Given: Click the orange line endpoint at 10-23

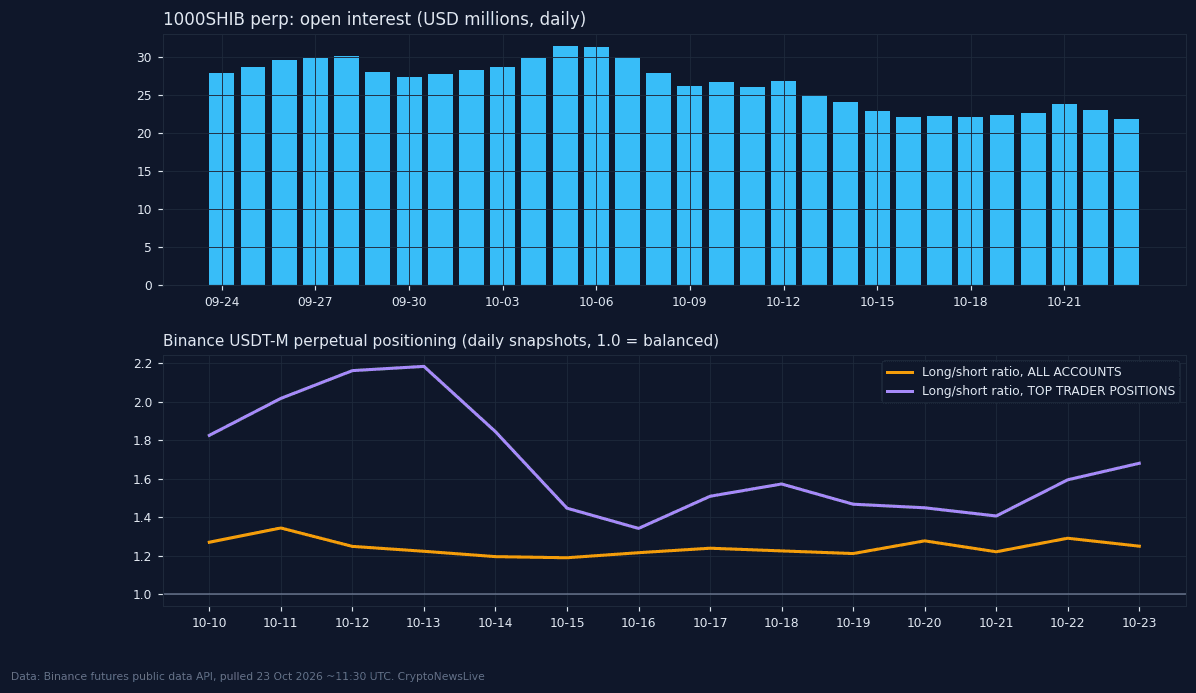Looking at the screenshot, I should 1140,546.
